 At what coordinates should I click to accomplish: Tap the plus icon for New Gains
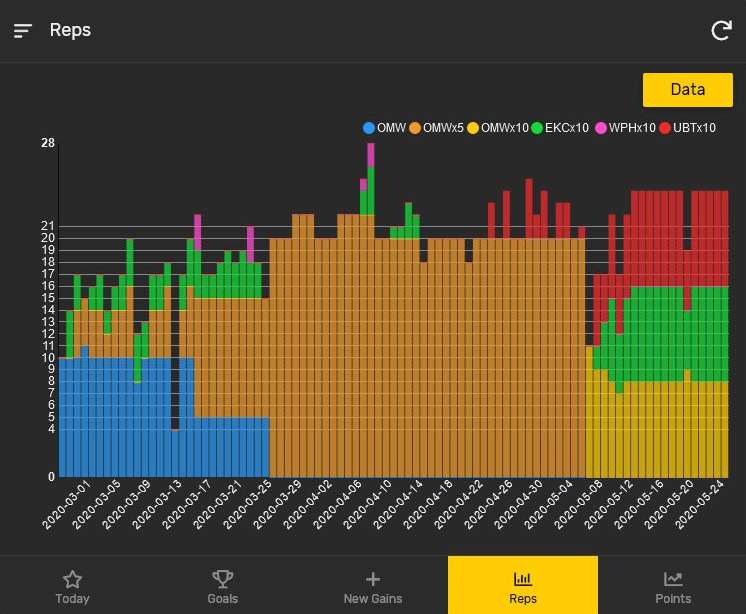click(x=372, y=578)
